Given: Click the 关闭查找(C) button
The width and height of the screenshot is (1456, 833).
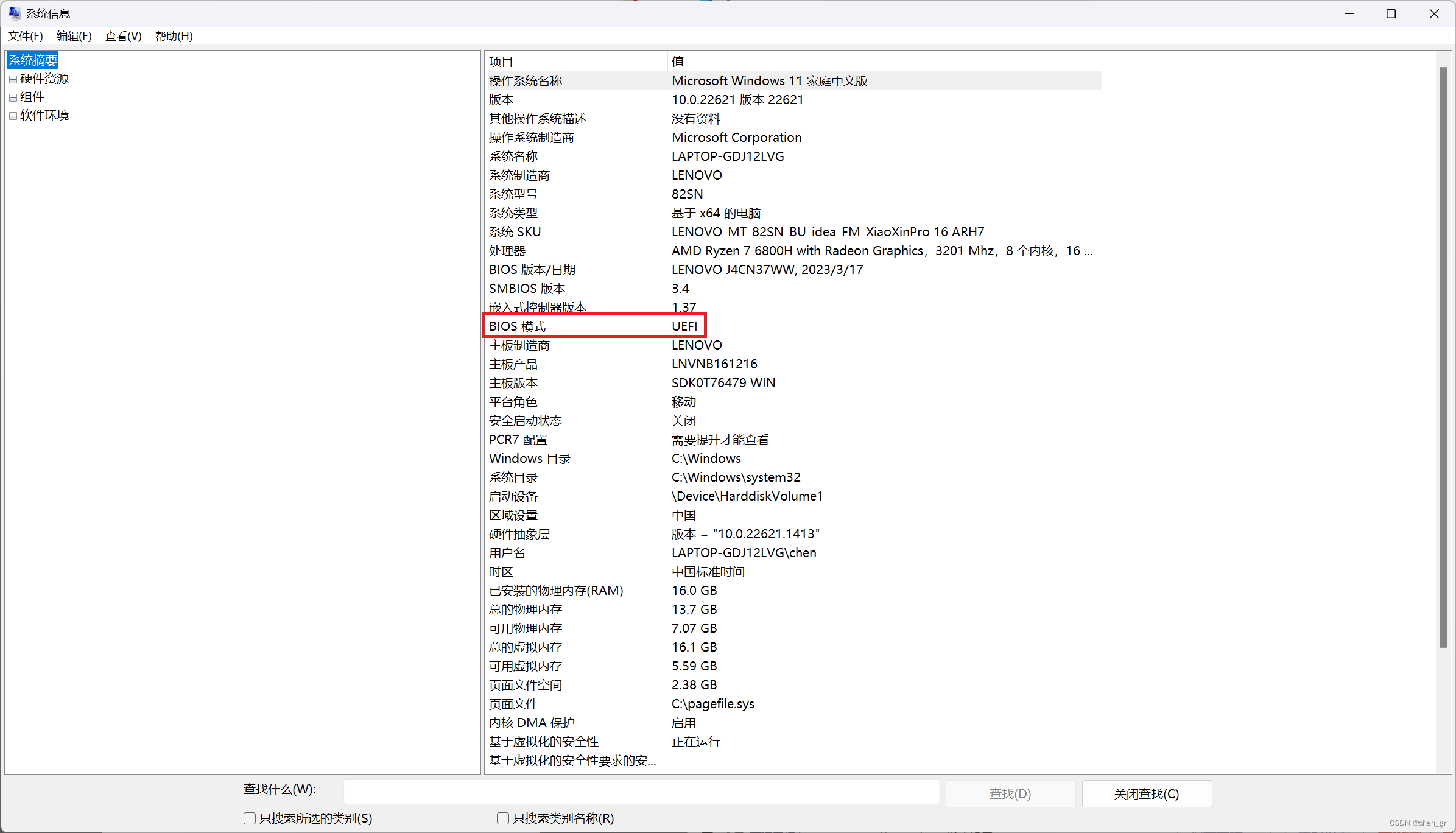Looking at the screenshot, I should point(1146,794).
